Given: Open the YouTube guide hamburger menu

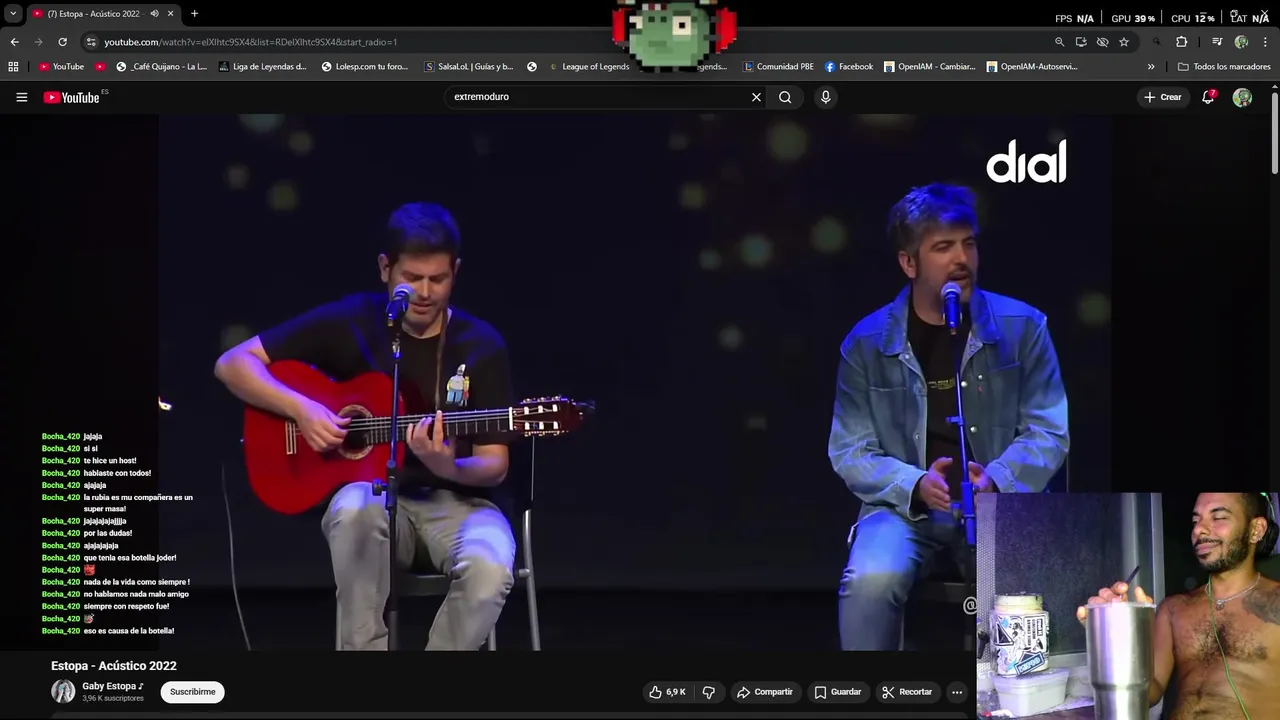Looking at the screenshot, I should (x=21, y=97).
